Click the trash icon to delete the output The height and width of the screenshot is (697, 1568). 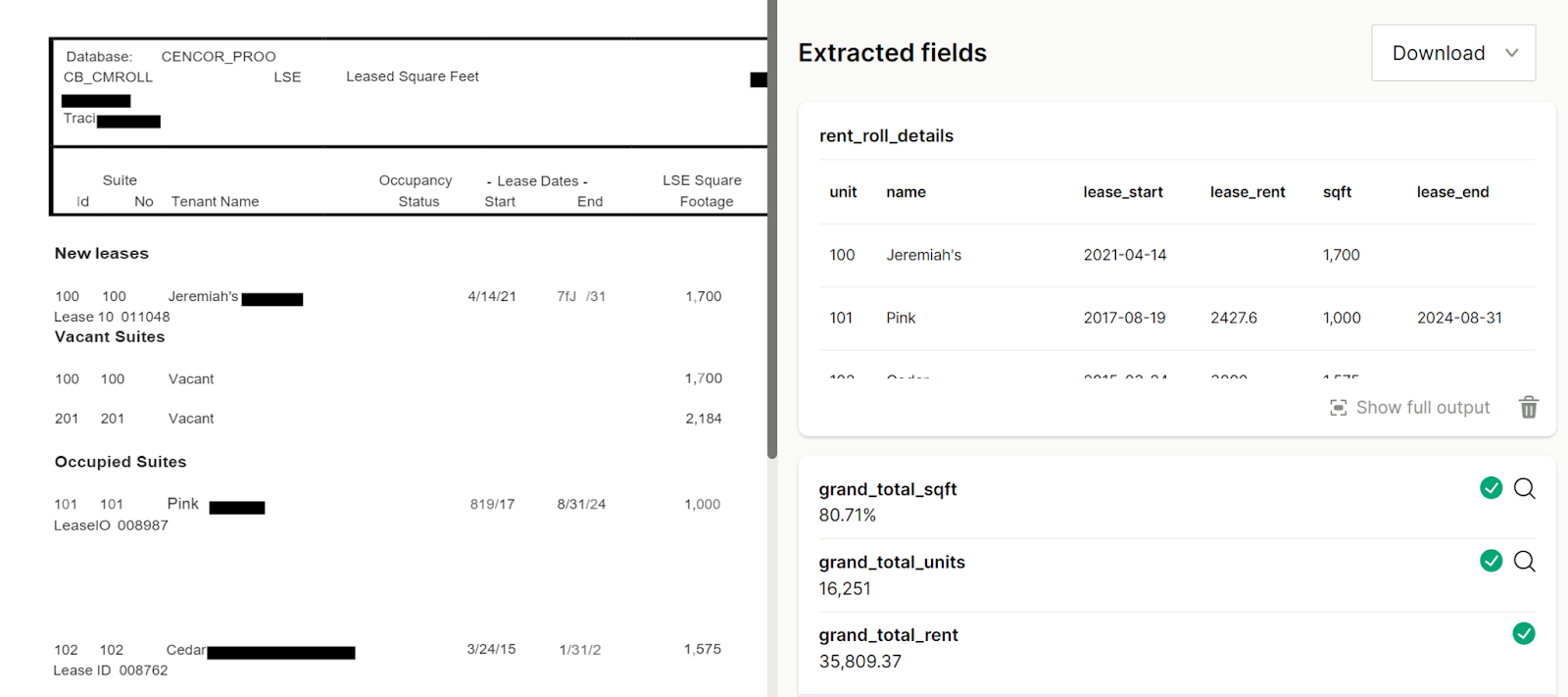[1529, 407]
